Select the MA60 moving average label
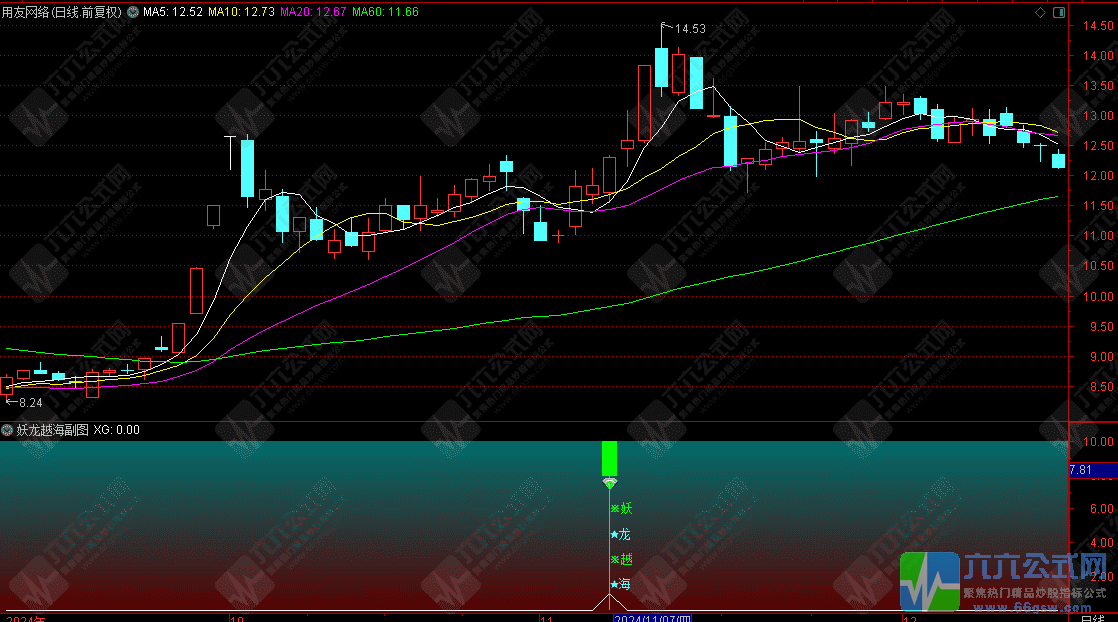This screenshot has height=622, width=1118. tap(386, 12)
